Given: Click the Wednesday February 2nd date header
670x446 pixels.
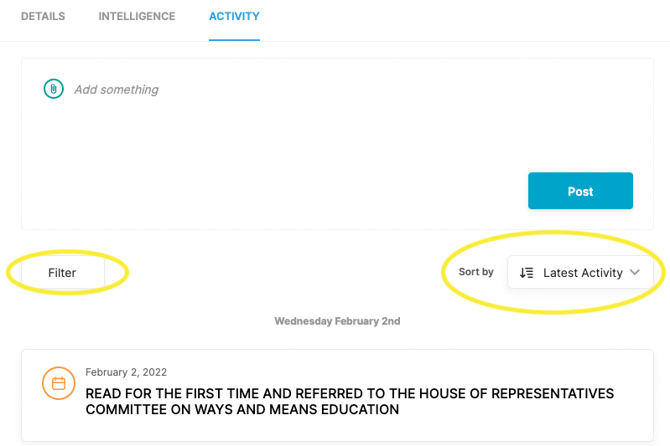Looking at the screenshot, I should click(x=337, y=321).
